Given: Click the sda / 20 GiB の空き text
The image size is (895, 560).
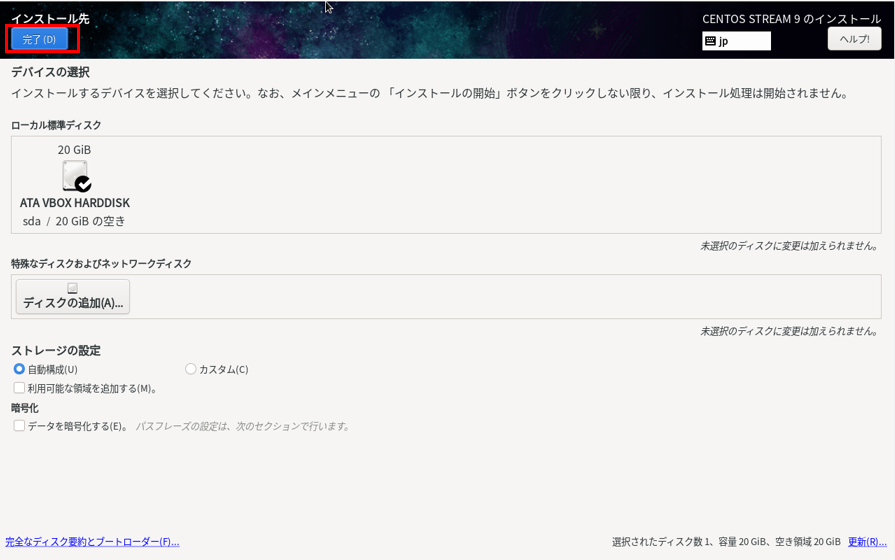Looking at the screenshot, I should (74, 221).
